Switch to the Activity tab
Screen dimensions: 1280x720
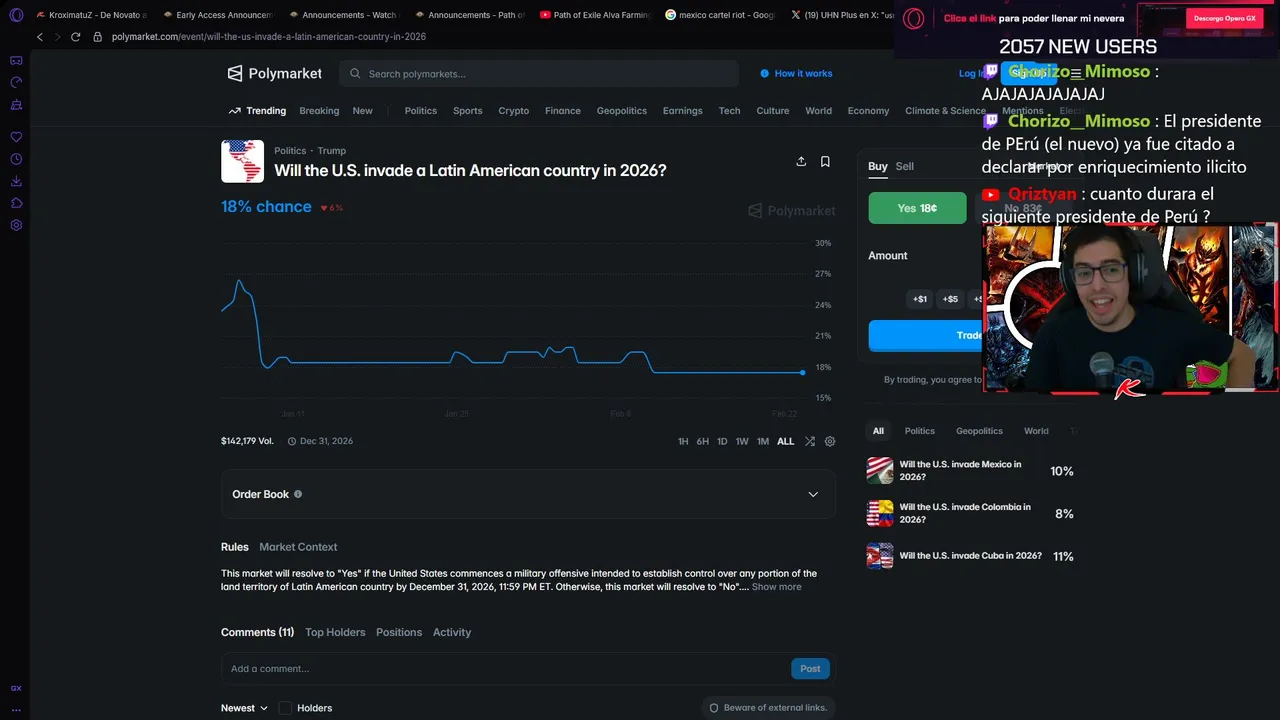(x=452, y=632)
